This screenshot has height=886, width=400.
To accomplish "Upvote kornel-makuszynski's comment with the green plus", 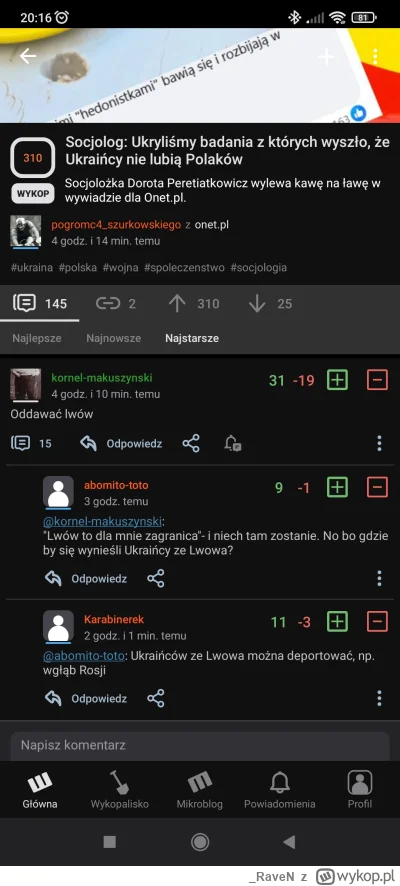I will pyautogui.click(x=337, y=380).
